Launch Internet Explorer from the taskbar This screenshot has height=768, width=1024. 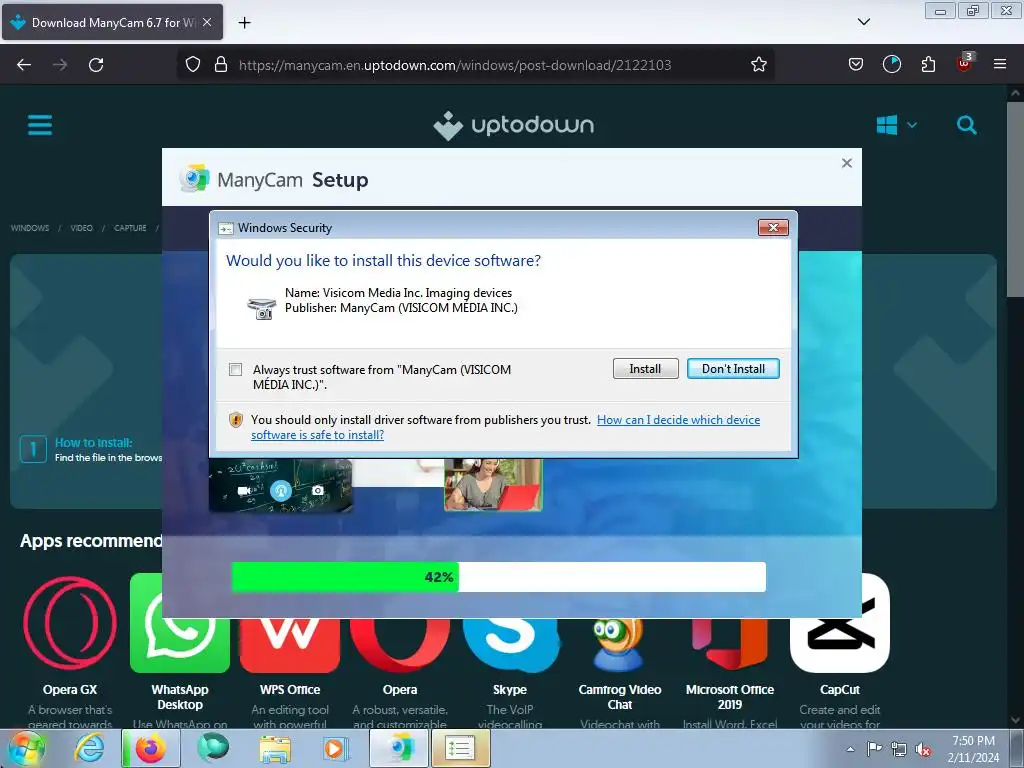click(x=89, y=748)
